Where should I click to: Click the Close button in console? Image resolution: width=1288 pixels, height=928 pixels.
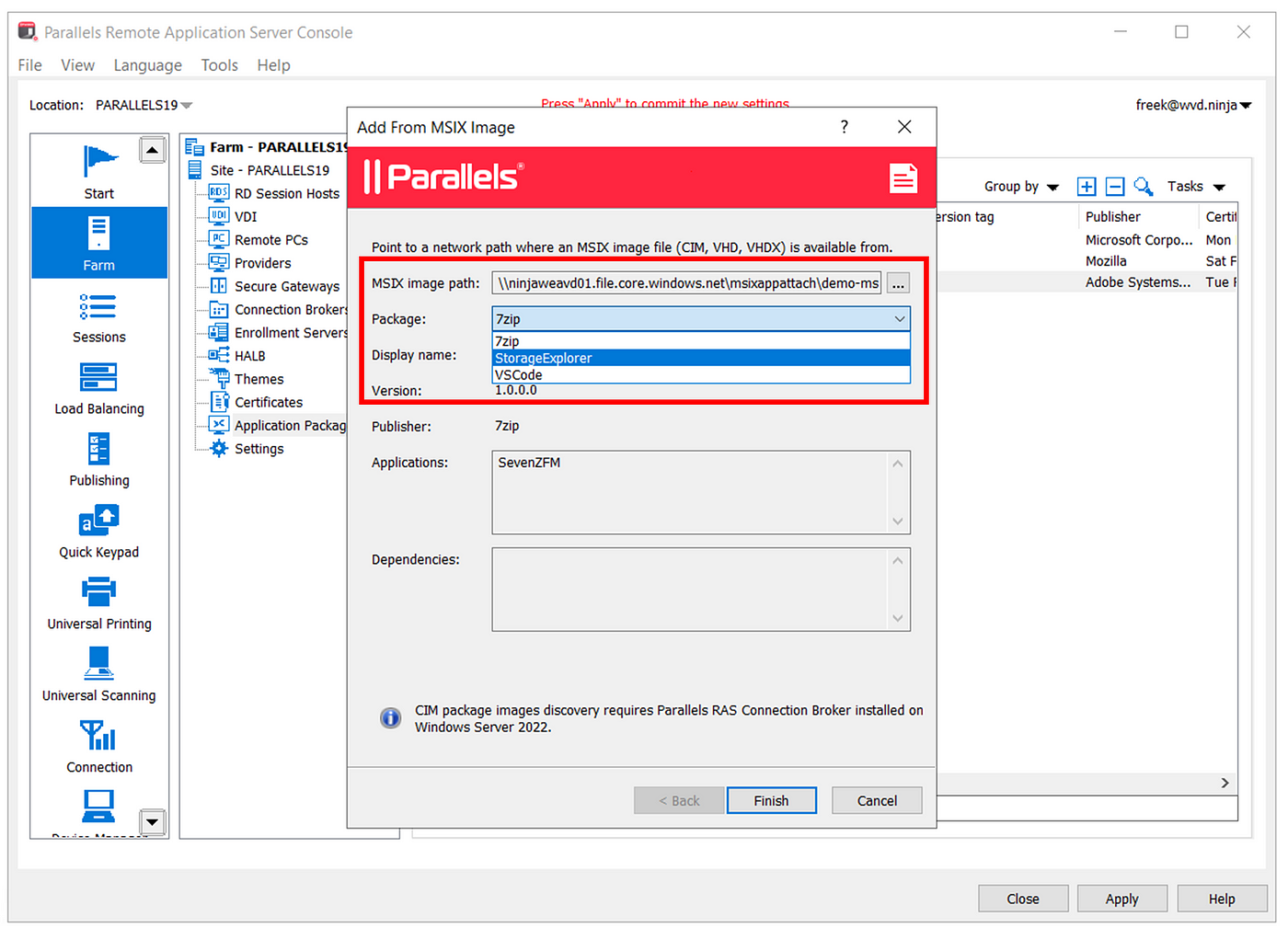point(1022,899)
